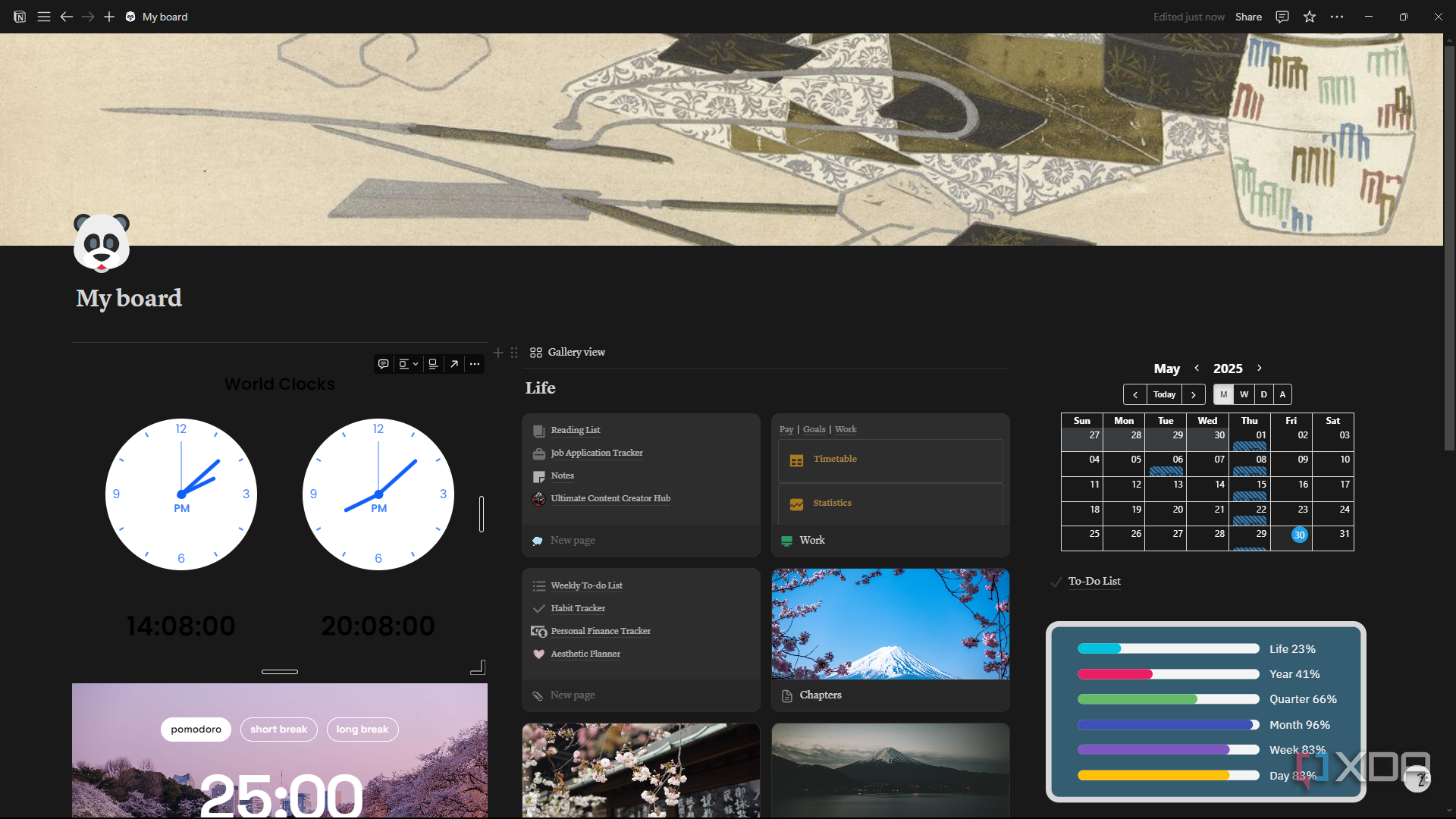Go to previous month chevron beside May

1197,368
